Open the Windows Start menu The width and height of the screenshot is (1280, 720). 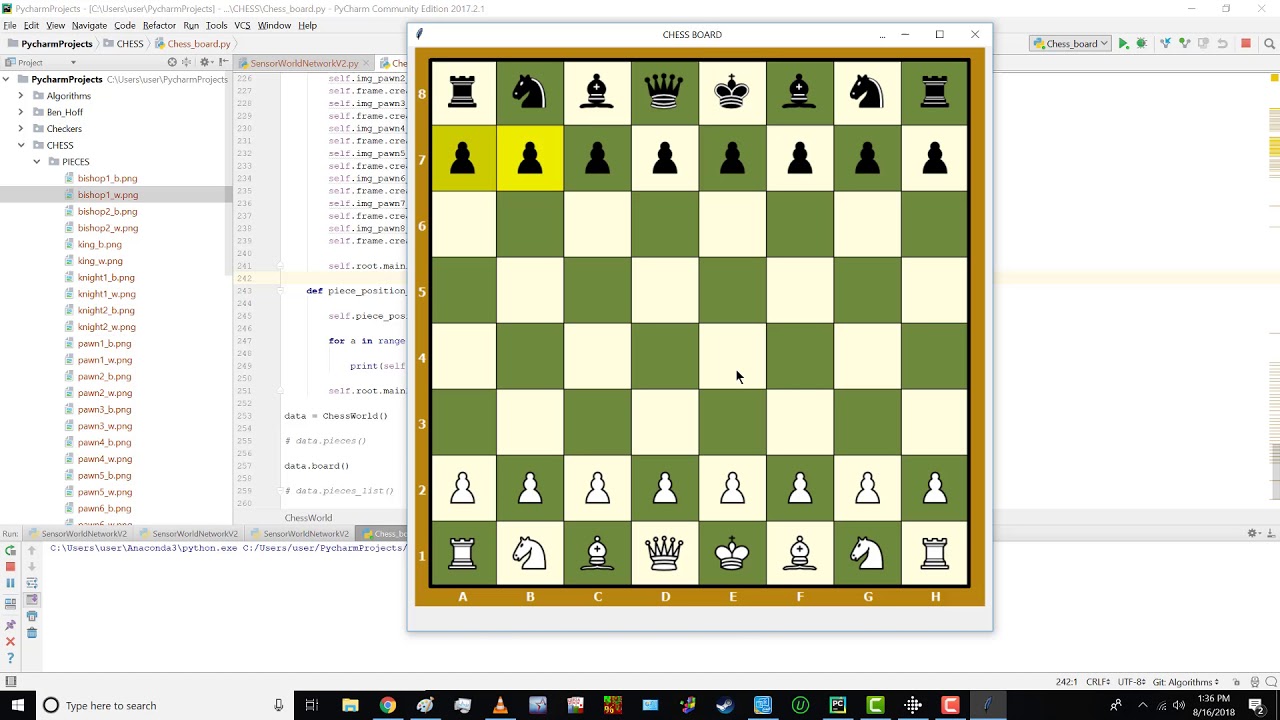pyautogui.click(x=18, y=705)
